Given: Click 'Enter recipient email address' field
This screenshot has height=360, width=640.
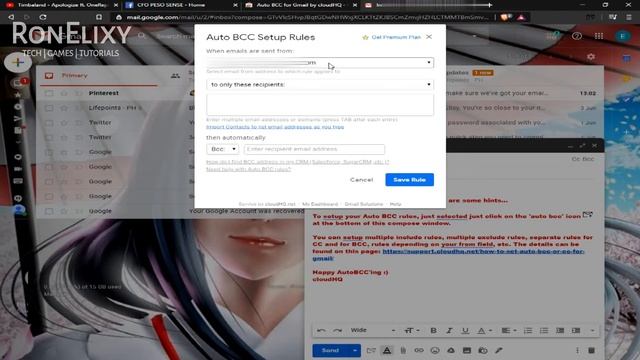Looking at the screenshot, I should [314, 149].
